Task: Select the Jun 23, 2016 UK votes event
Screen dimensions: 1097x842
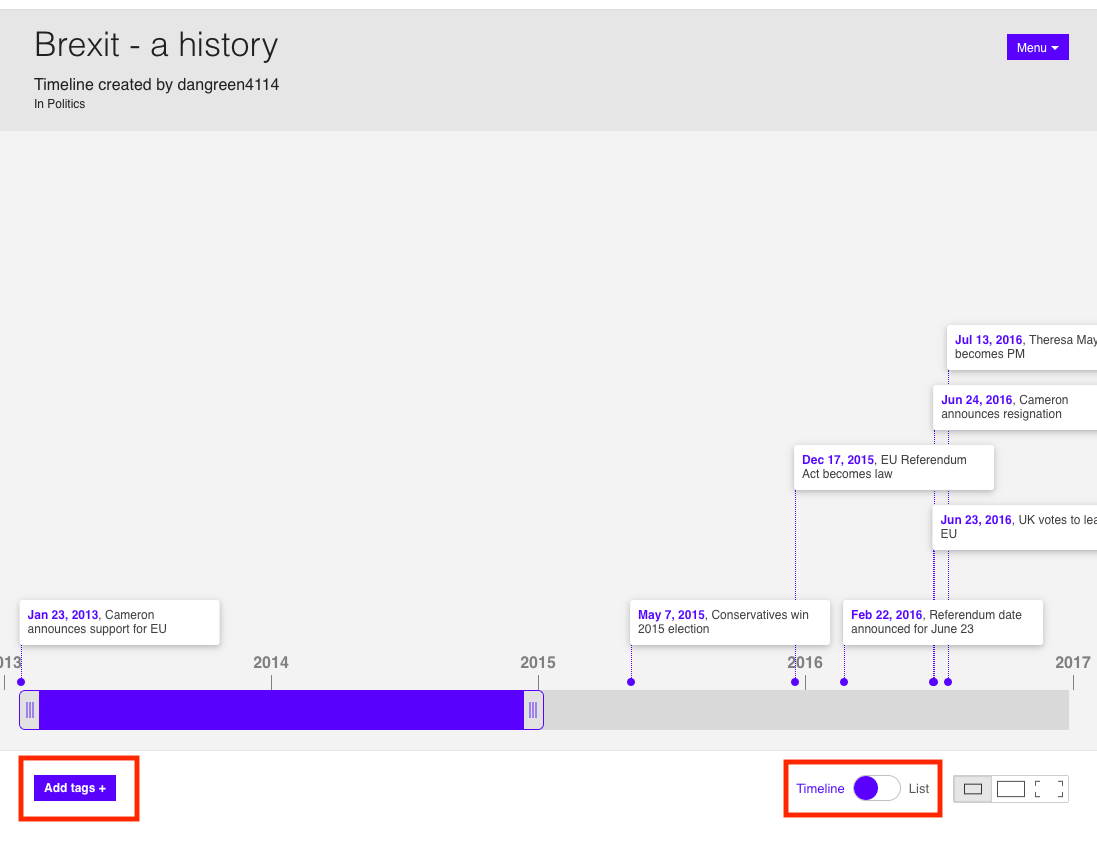Action: 1015,527
